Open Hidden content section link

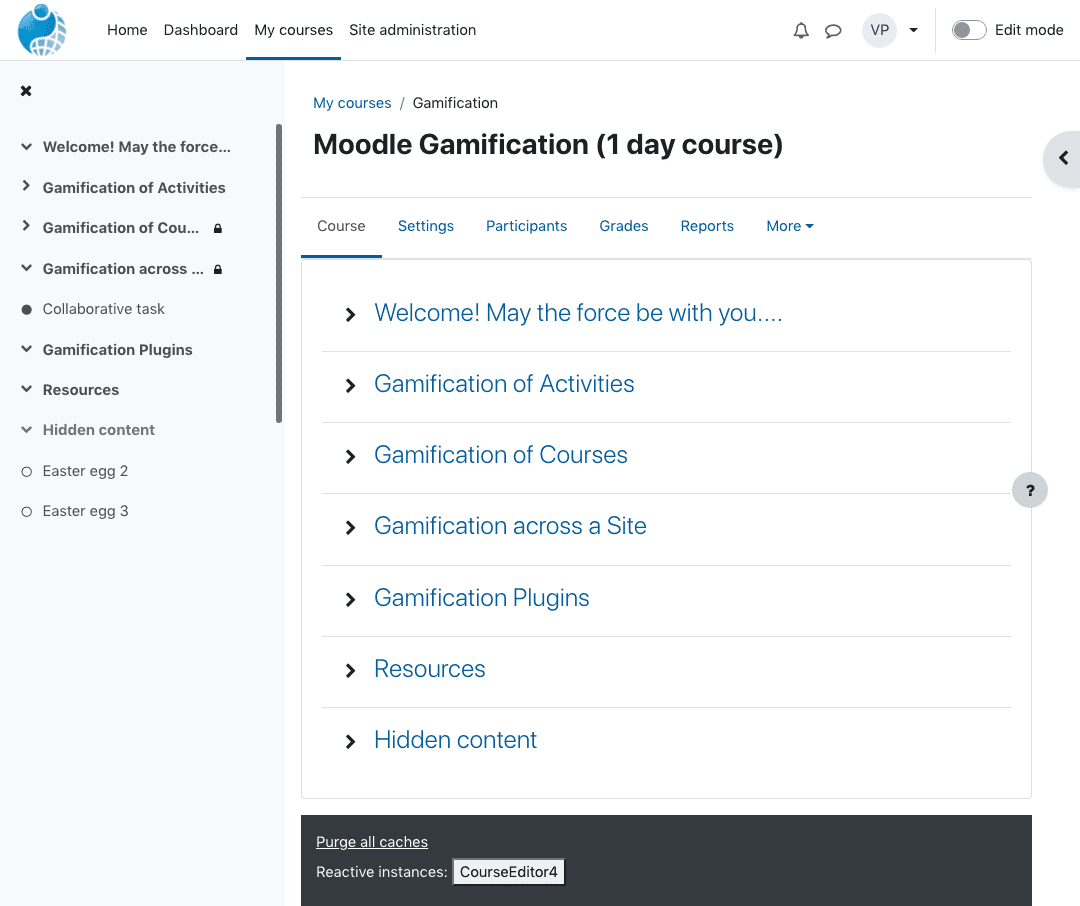[455, 739]
